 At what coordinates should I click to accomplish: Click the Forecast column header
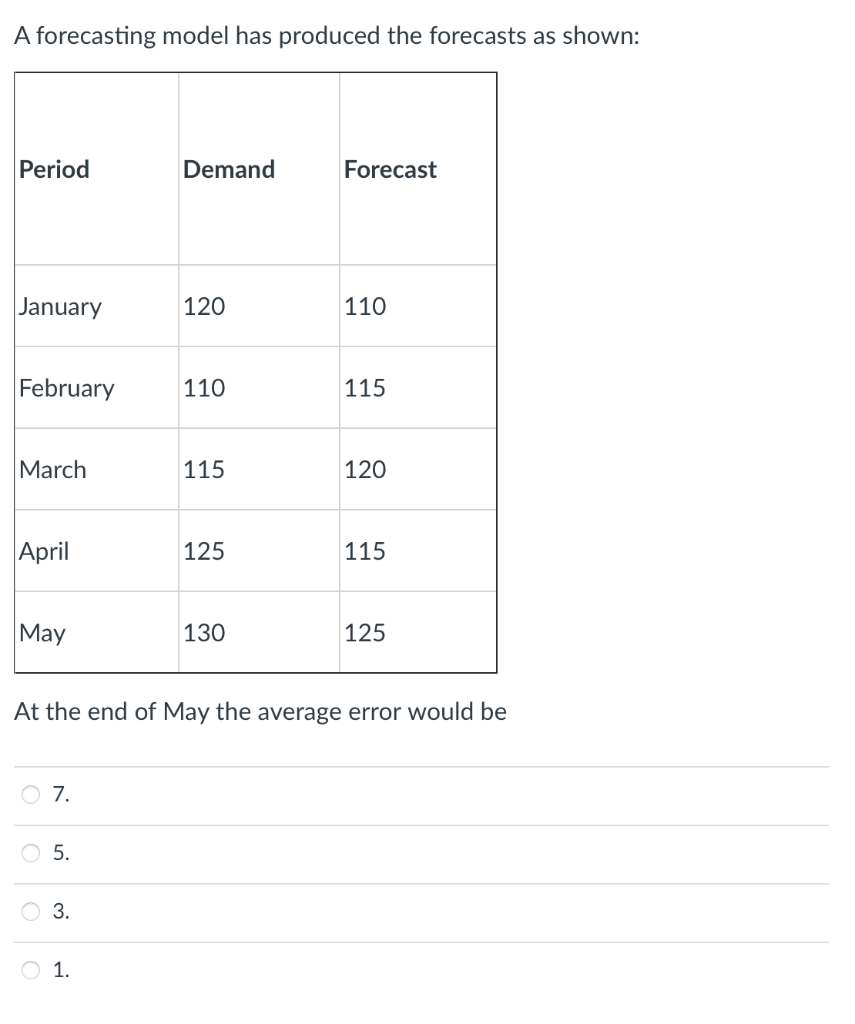click(390, 169)
